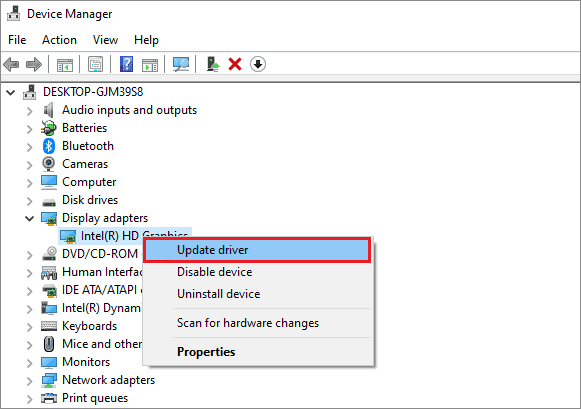
Task: Expand Audio inputs and outputs
Action: tap(30, 111)
